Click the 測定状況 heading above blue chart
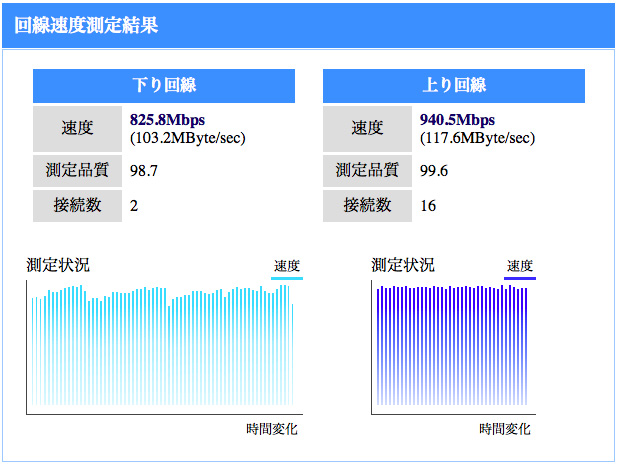 (x=403, y=265)
